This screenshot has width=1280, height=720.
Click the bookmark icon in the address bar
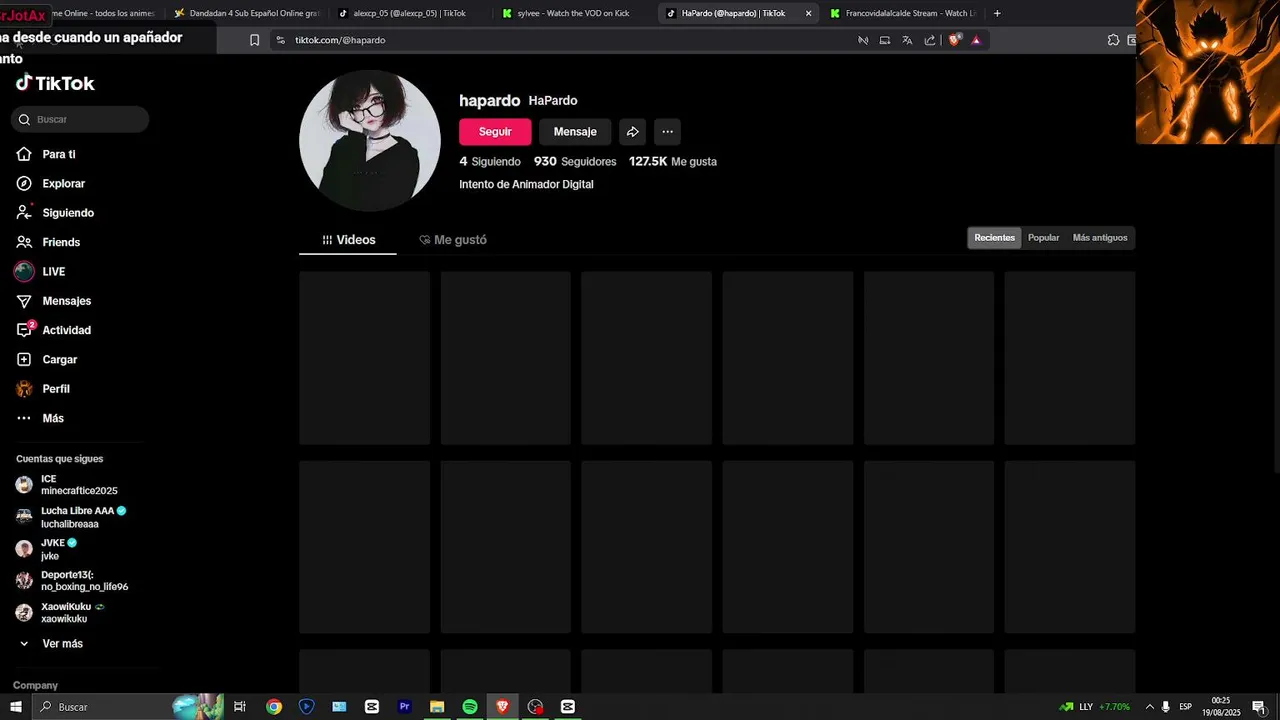click(x=254, y=40)
